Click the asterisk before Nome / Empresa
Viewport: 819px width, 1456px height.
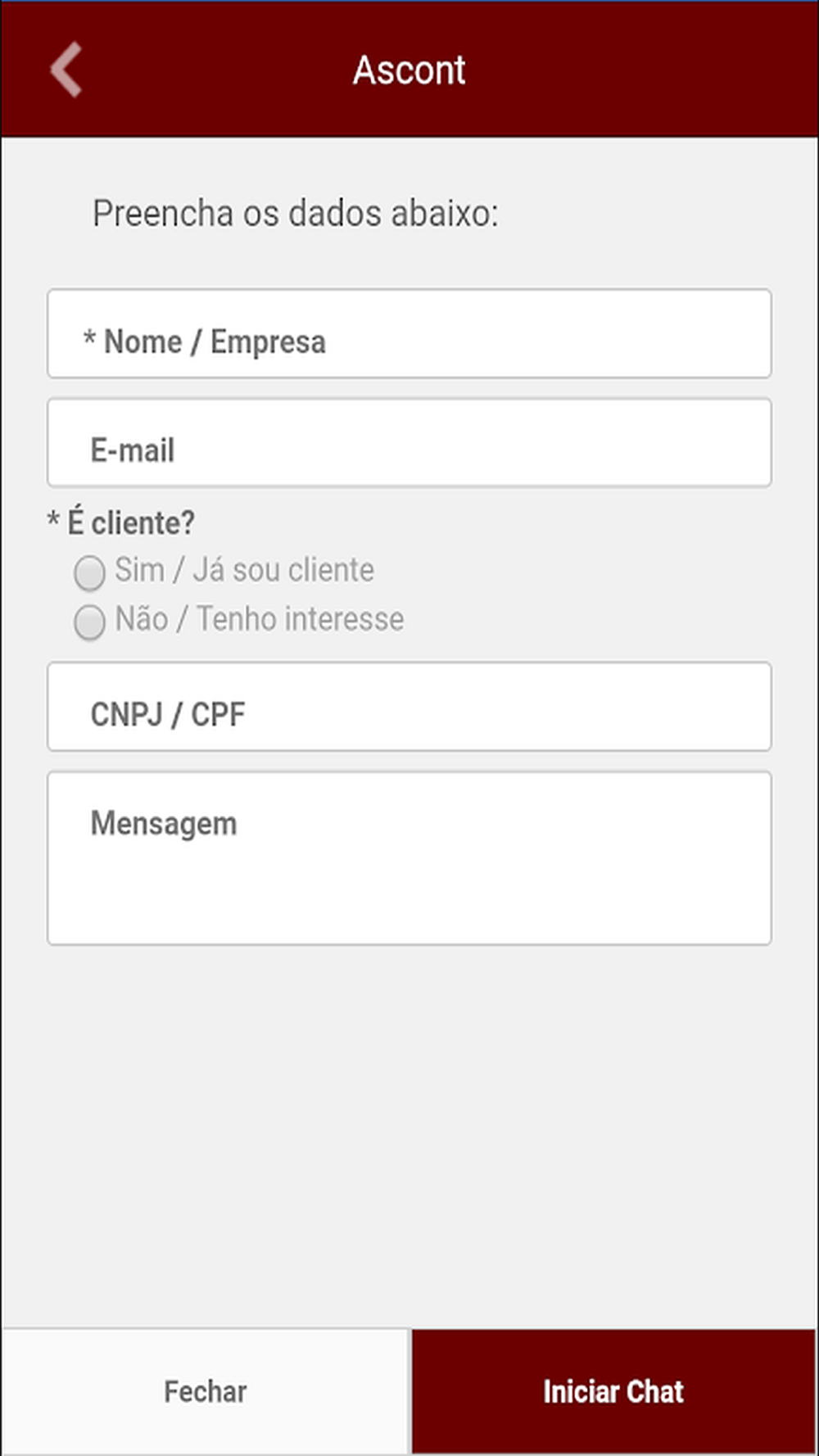click(89, 339)
